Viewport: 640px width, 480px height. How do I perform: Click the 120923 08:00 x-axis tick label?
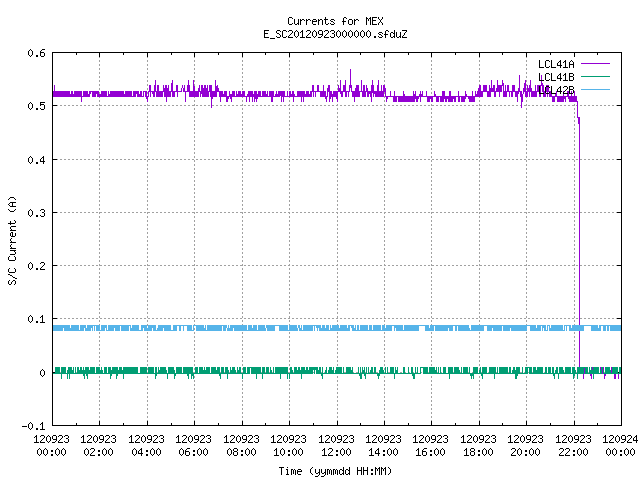pyautogui.click(x=241, y=445)
